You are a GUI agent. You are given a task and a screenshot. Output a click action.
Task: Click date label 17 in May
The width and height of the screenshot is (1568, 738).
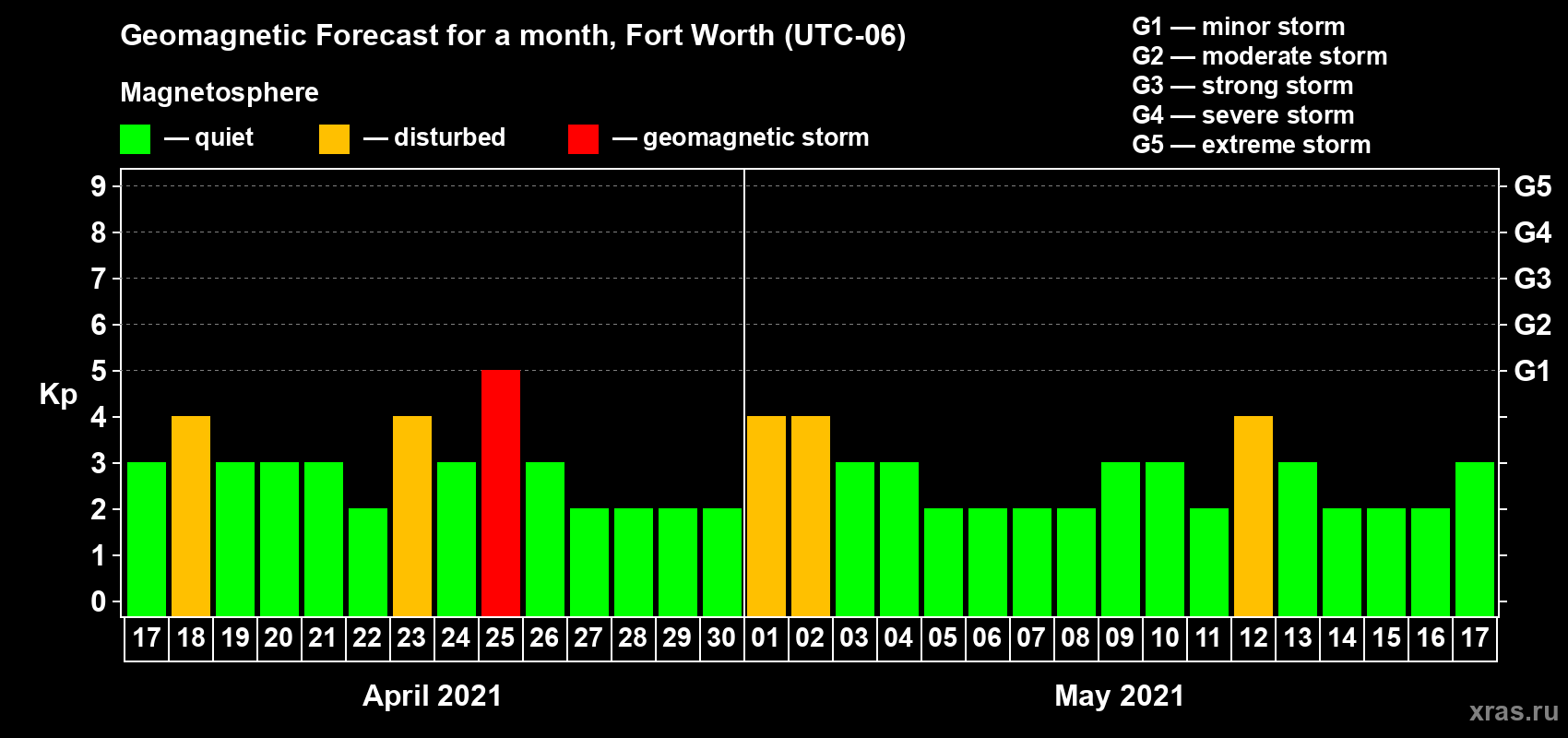point(1475,638)
